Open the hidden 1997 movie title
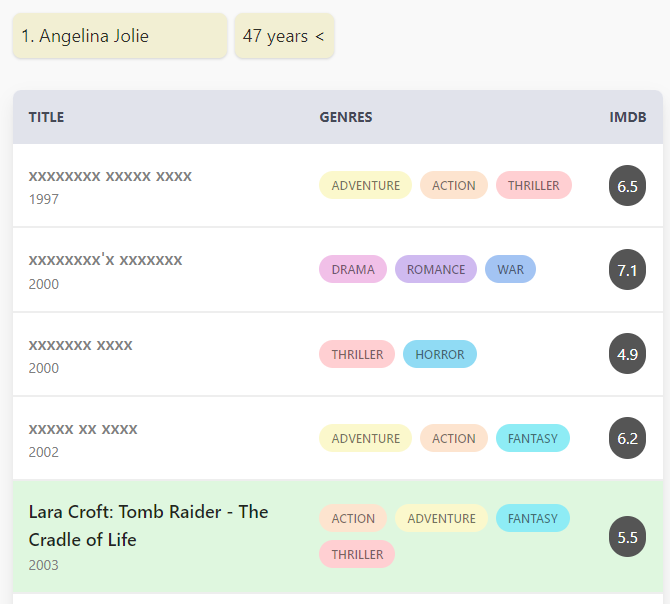The width and height of the screenshot is (670, 604). pos(110,176)
